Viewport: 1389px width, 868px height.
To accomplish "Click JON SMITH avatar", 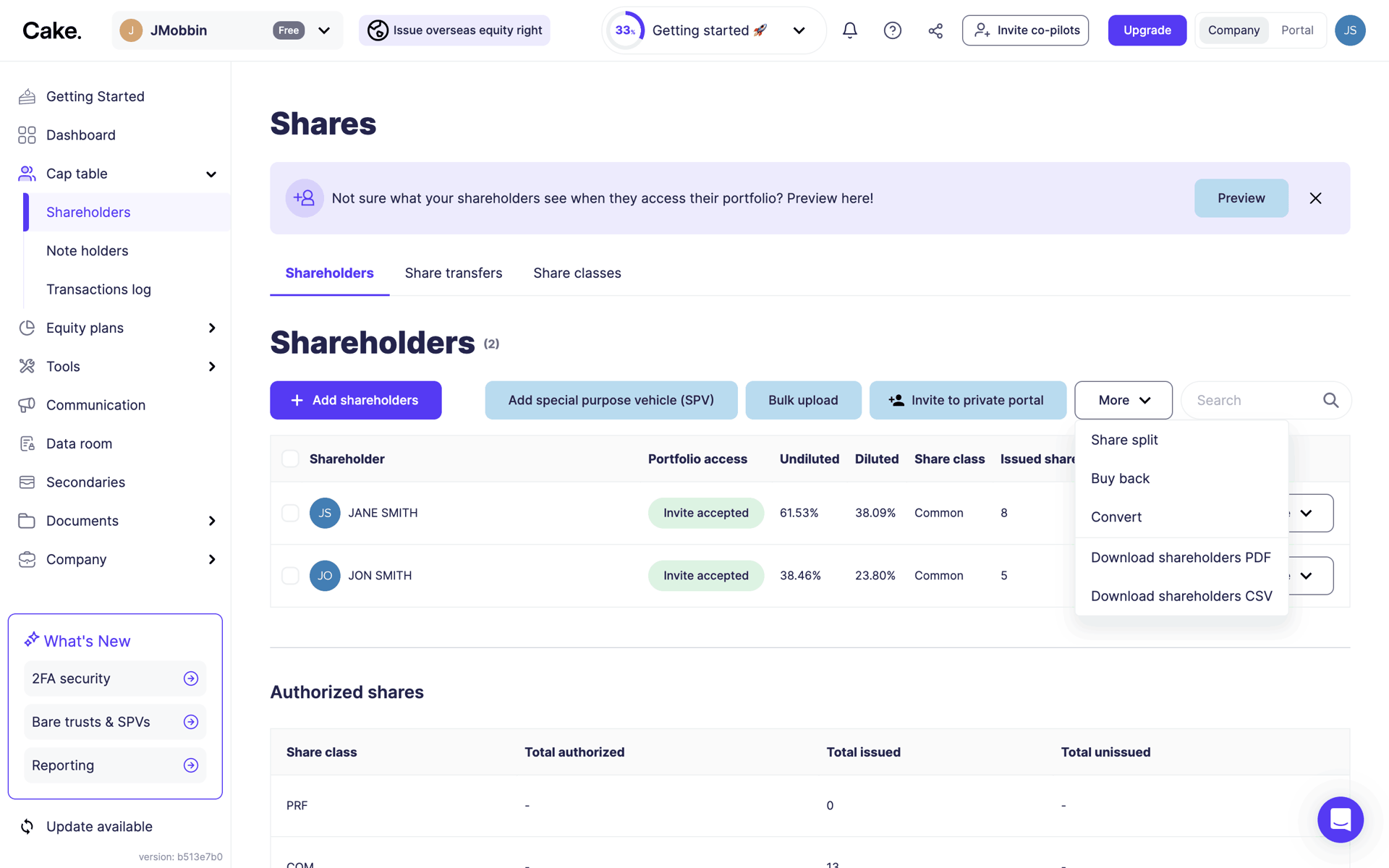I will [325, 576].
